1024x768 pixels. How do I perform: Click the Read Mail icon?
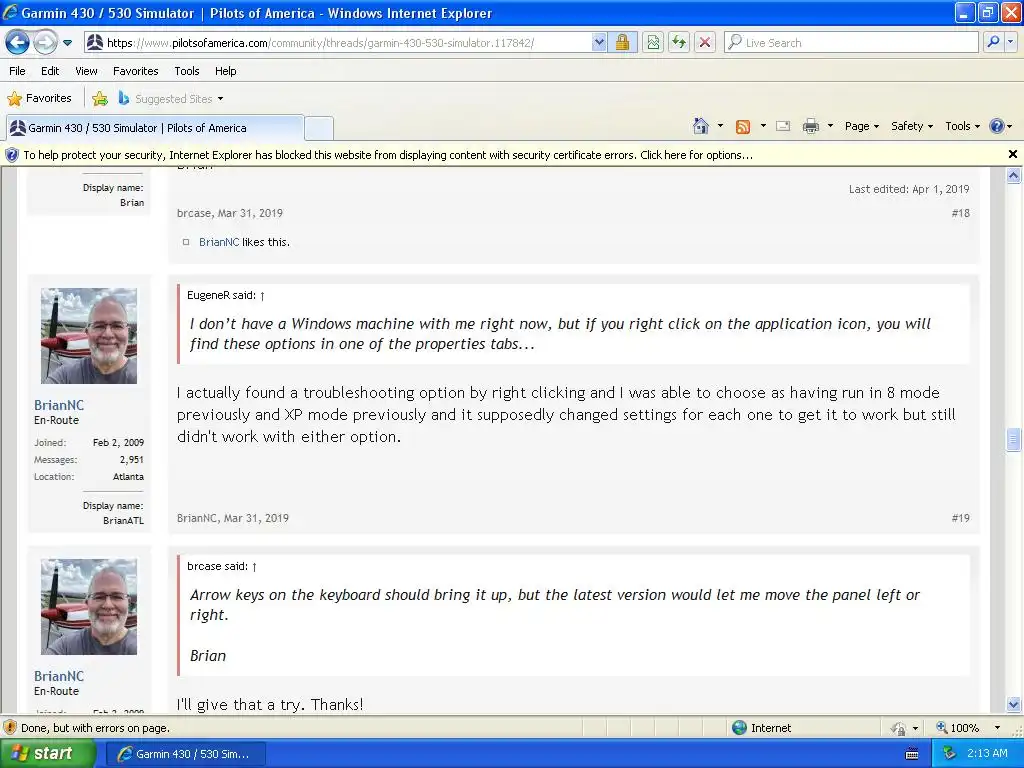coord(783,126)
